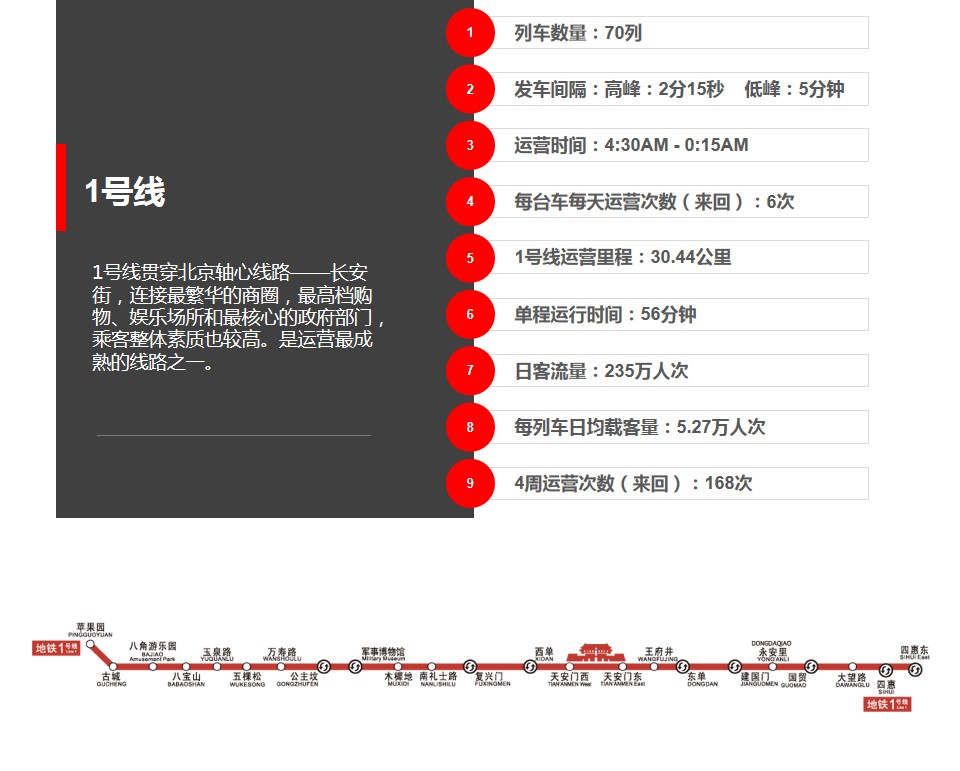Click the station label 建国门 JIANGUOMEN
This screenshot has width=960, height=771.
coord(759,679)
